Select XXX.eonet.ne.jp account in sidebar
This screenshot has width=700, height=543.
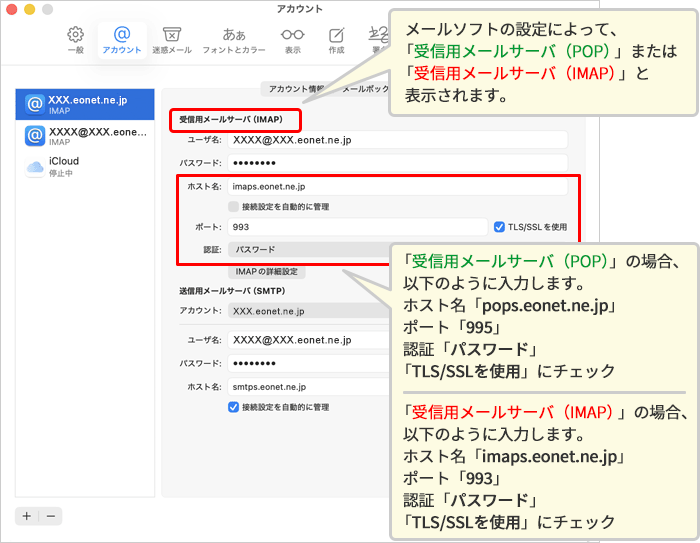pos(86,102)
